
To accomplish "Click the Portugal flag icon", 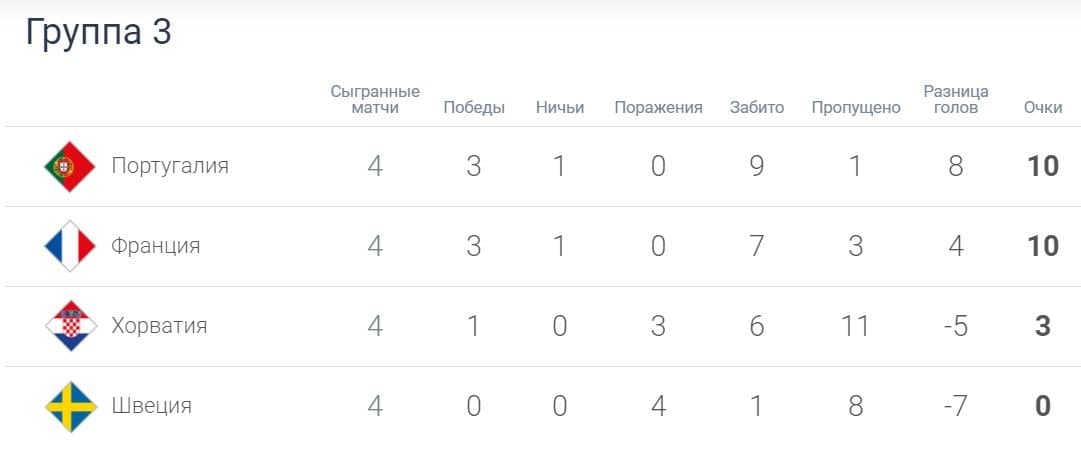I will (x=70, y=166).
